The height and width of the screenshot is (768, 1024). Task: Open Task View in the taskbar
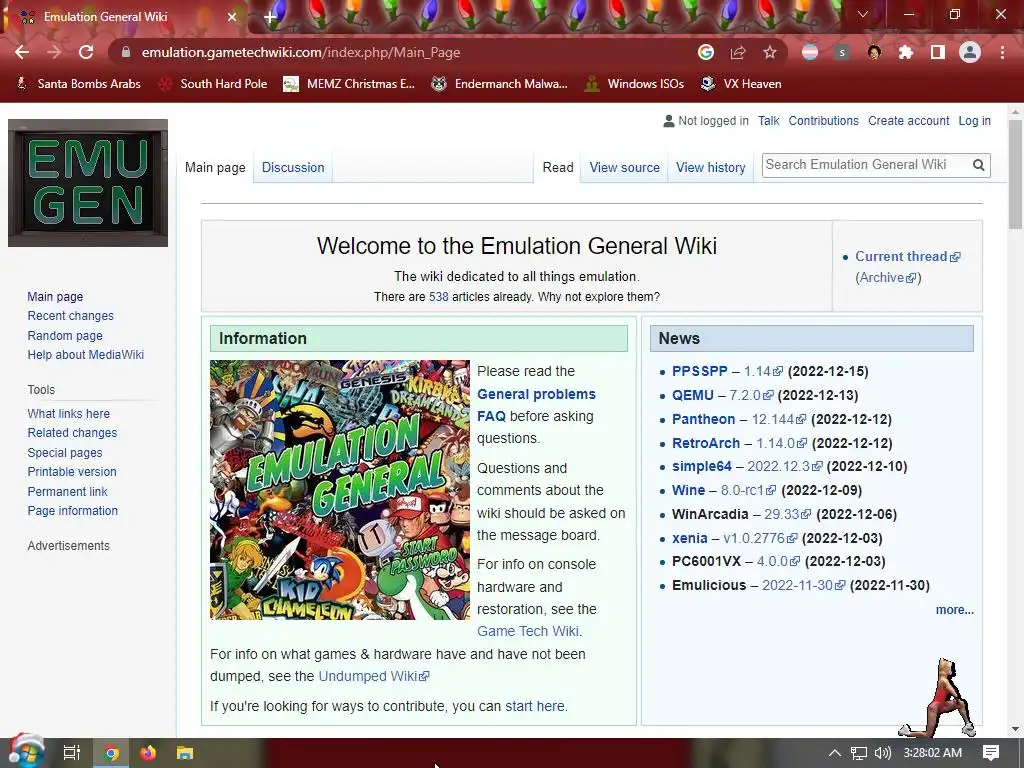(x=71, y=753)
